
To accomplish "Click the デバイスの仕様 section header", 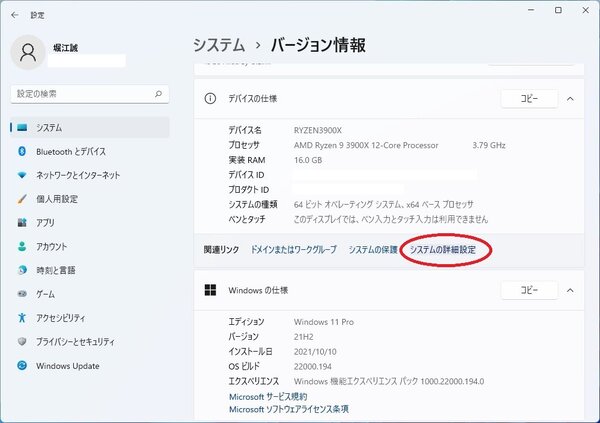I will [389, 99].
